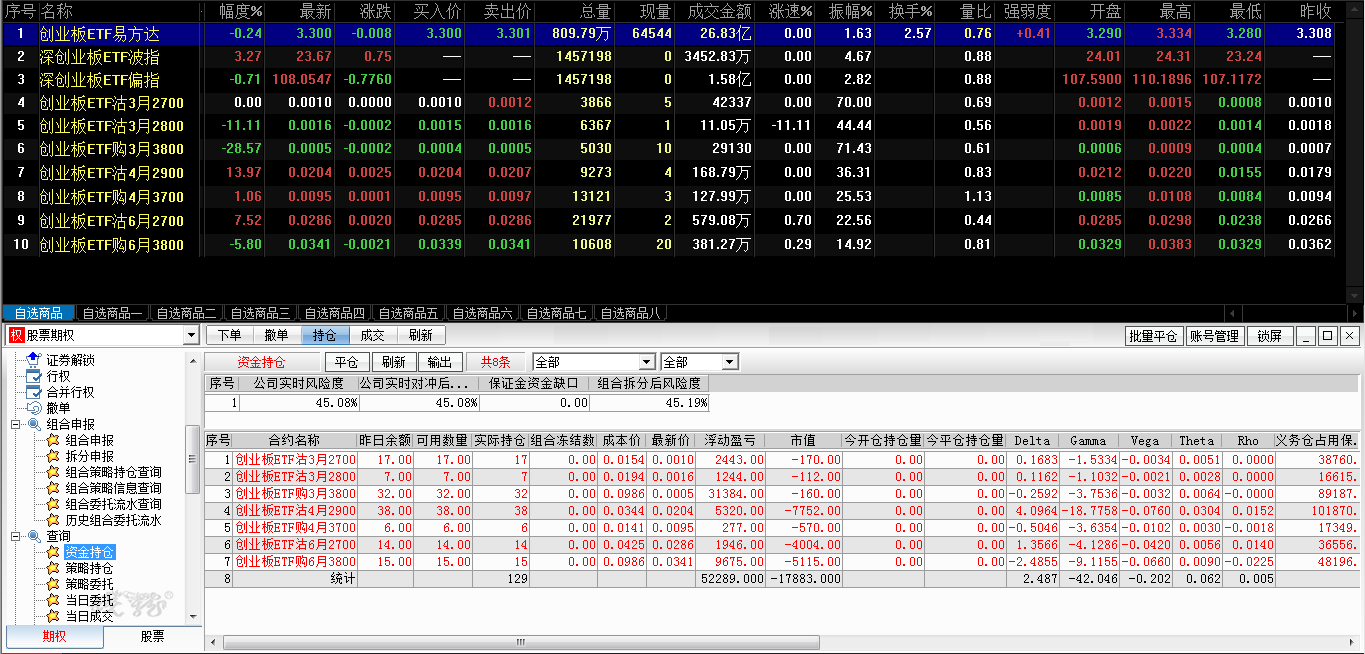This screenshot has height=654, width=1365.
Task: Switch to the 股票 bottom tab
Action: point(152,637)
